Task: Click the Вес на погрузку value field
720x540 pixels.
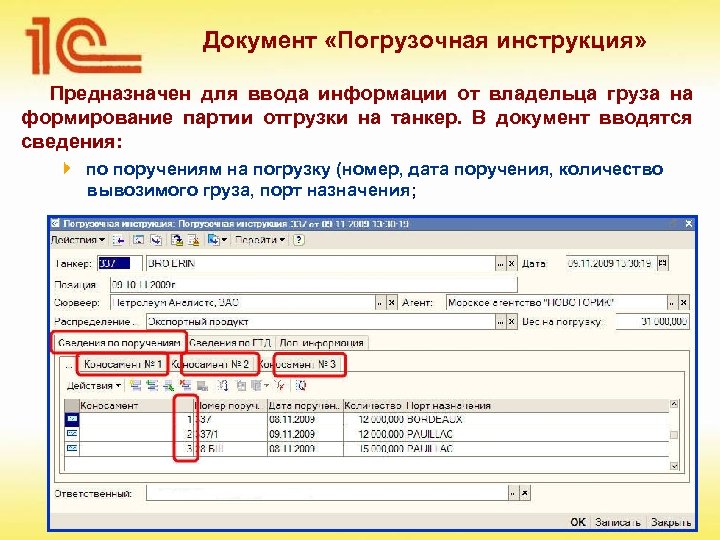Action: click(652, 321)
